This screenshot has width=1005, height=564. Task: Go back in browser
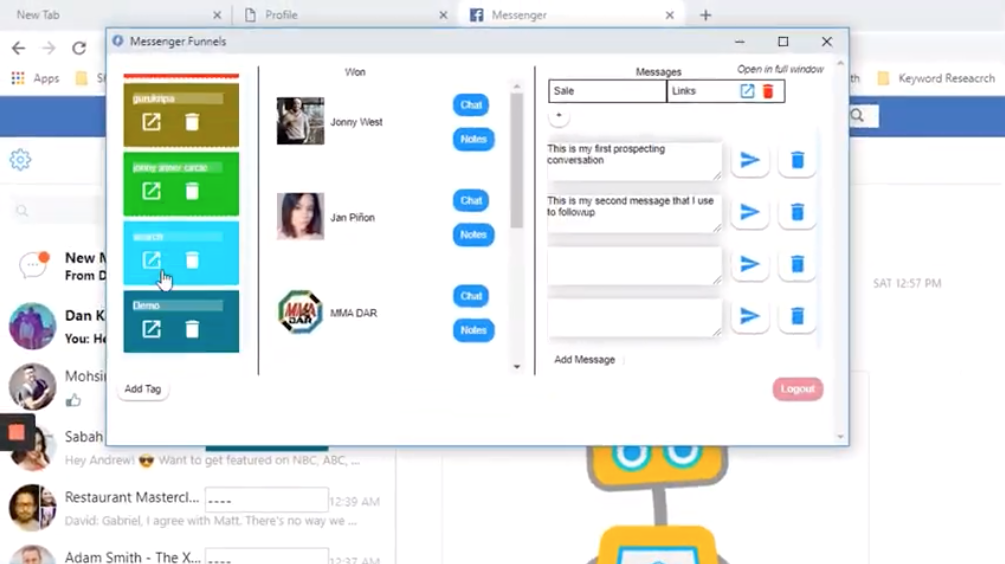pyautogui.click(x=19, y=47)
